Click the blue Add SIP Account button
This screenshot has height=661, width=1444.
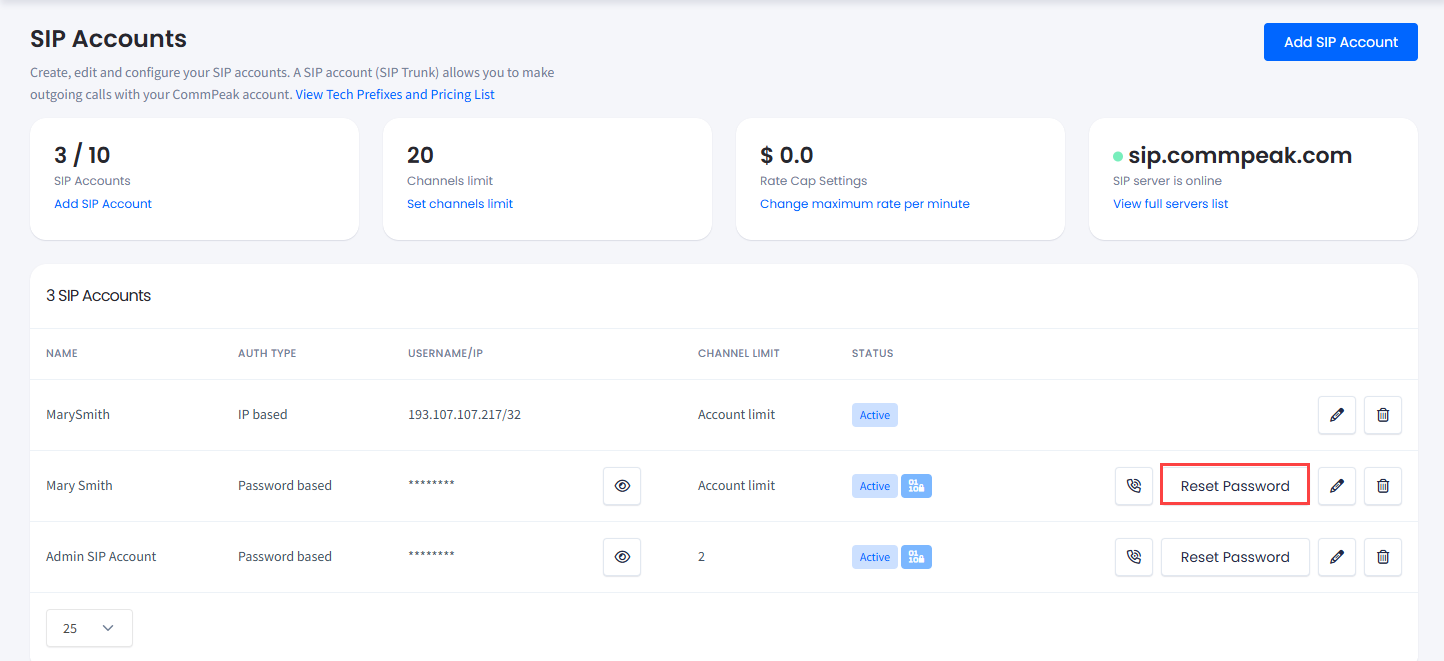tap(1340, 42)
